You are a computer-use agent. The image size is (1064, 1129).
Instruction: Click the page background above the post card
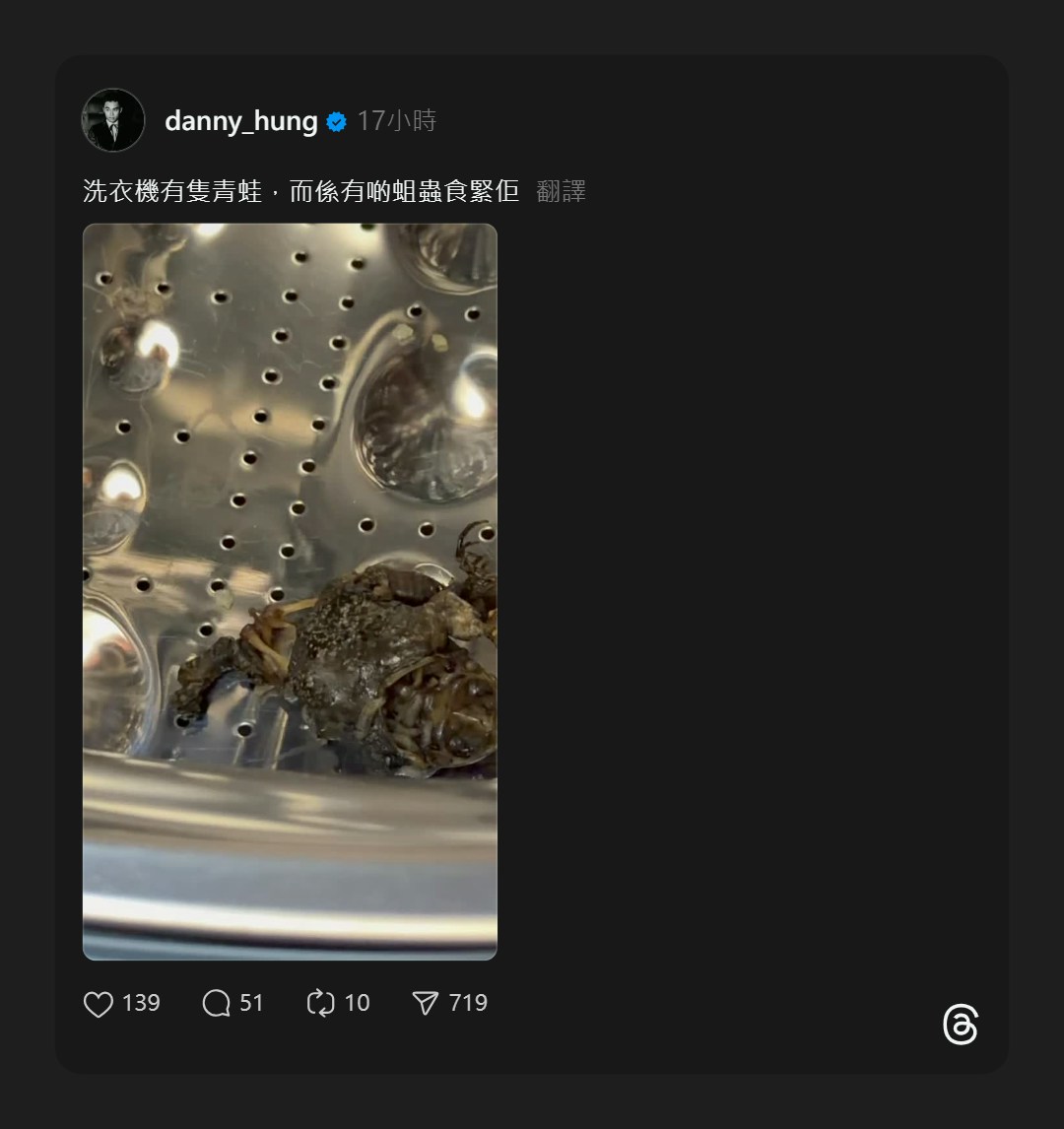click(532, 25)
